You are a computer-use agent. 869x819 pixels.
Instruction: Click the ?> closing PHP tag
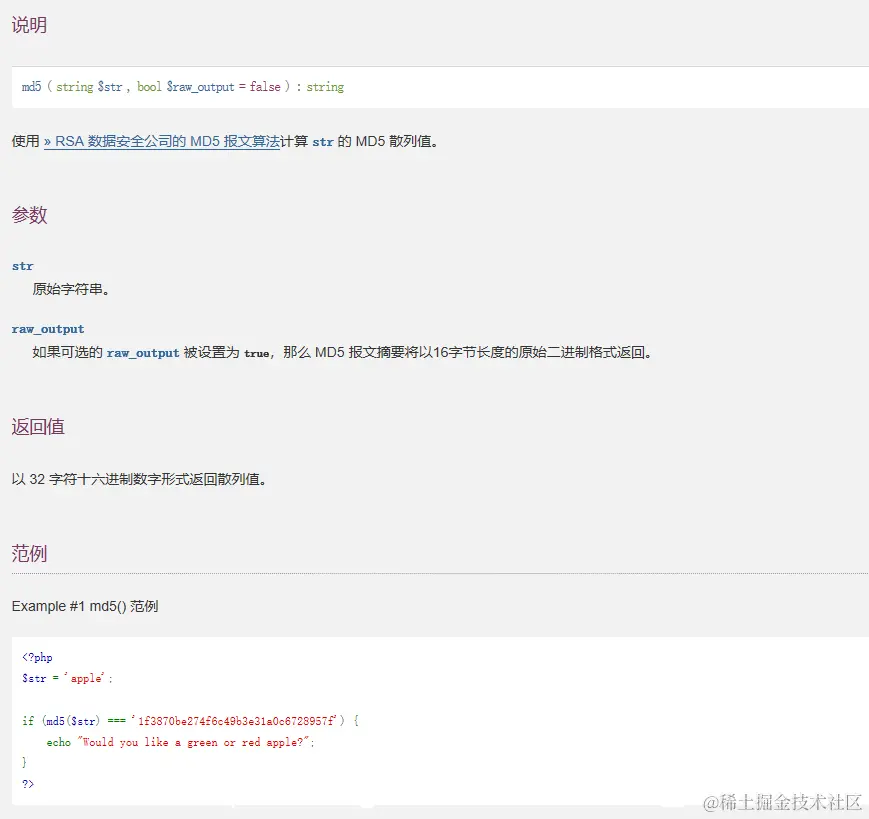coord(28,784)
